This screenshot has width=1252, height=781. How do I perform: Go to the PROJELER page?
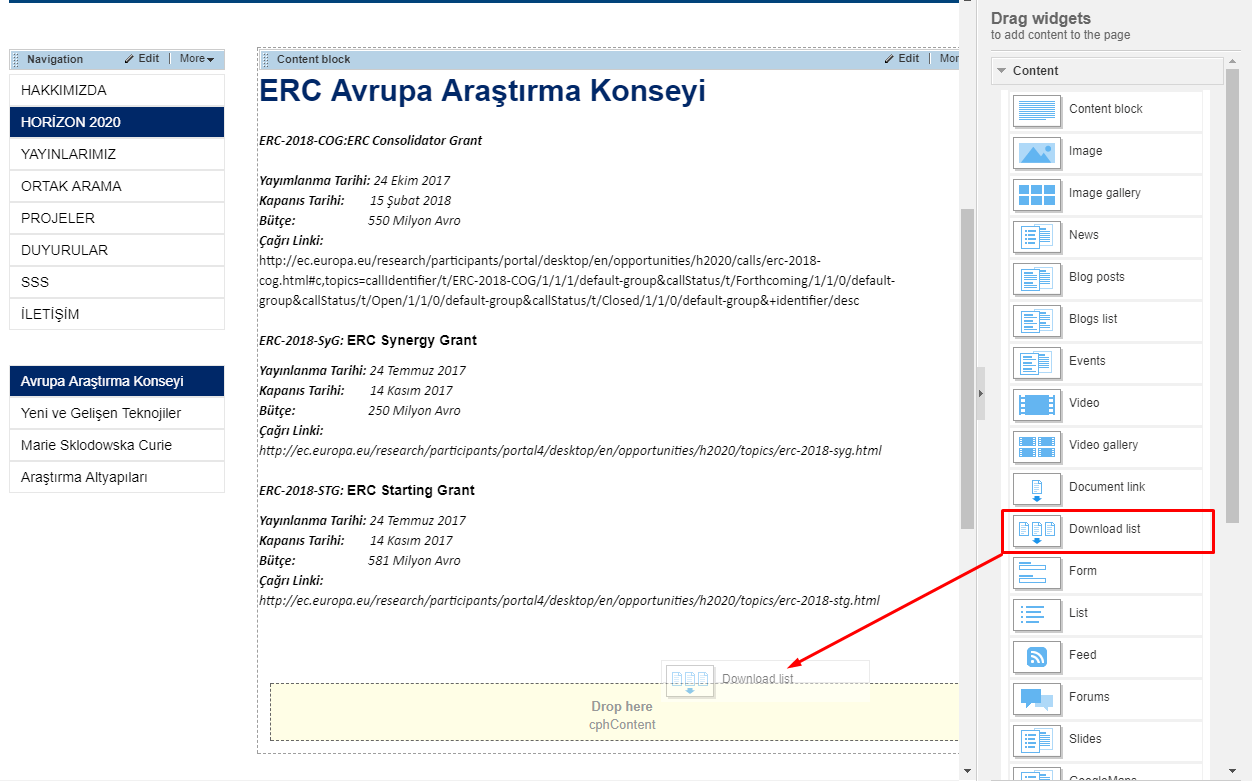coord(117,218)
